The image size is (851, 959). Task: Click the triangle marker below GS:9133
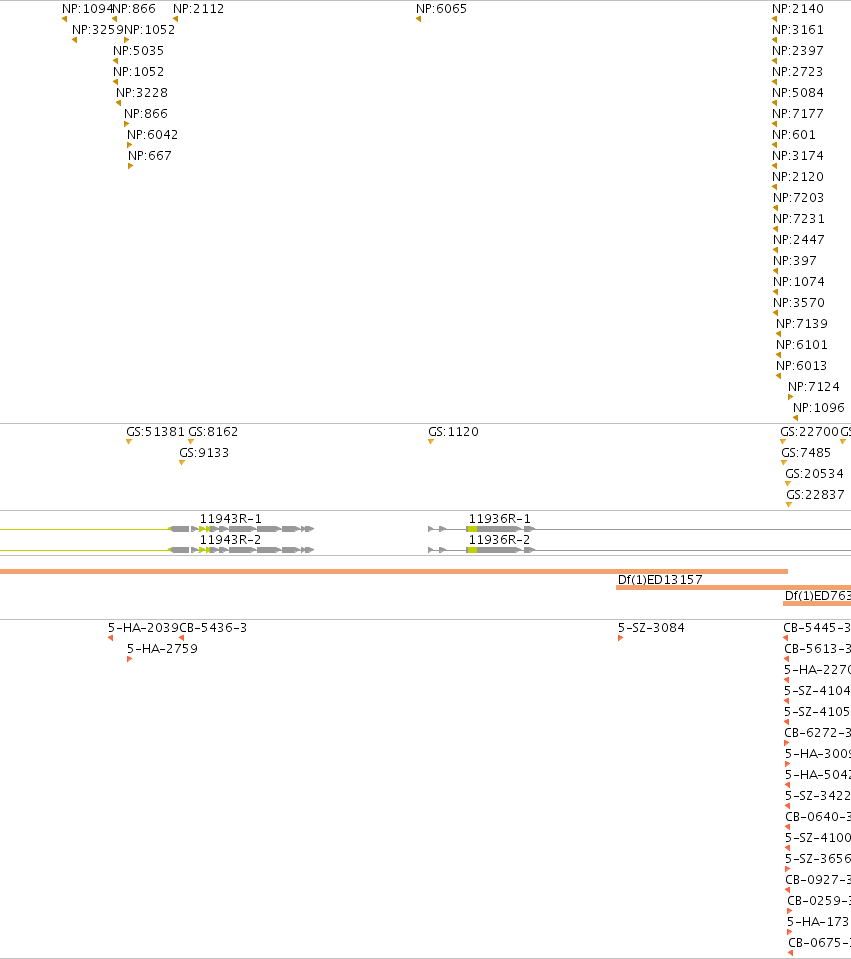pyautogui.click(x=182, y=462)
